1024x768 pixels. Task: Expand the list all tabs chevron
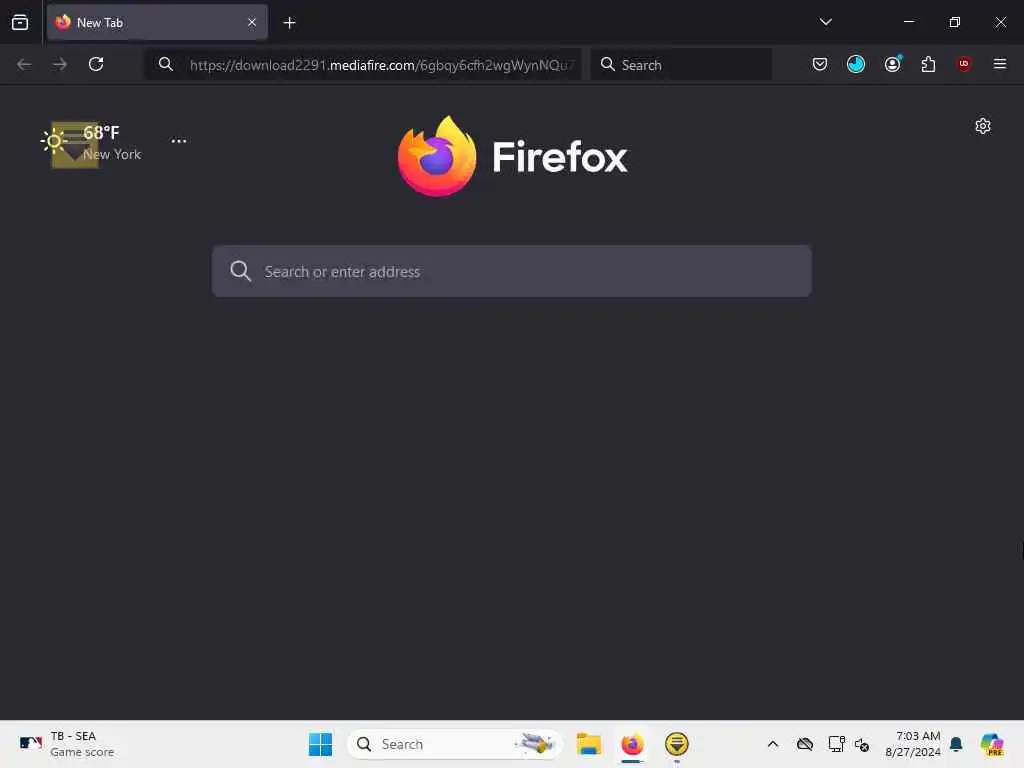825,22
